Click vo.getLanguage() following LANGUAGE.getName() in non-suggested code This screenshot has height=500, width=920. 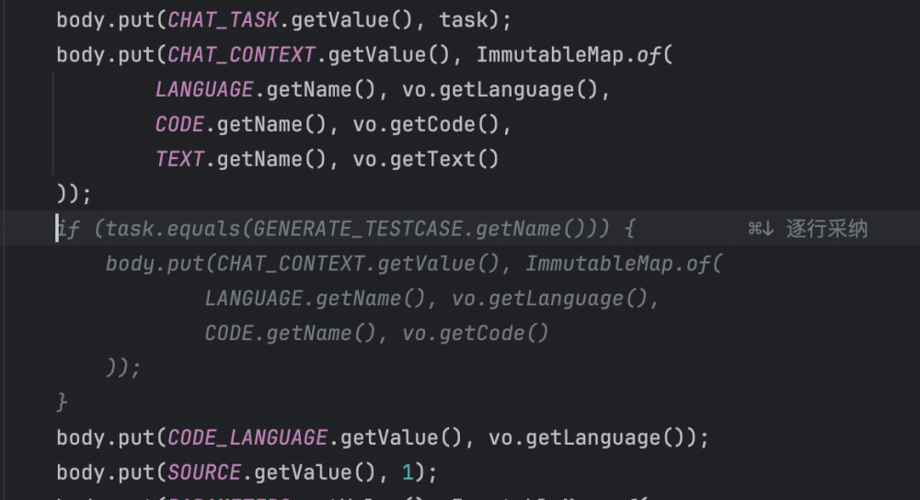tap(499, 90)
